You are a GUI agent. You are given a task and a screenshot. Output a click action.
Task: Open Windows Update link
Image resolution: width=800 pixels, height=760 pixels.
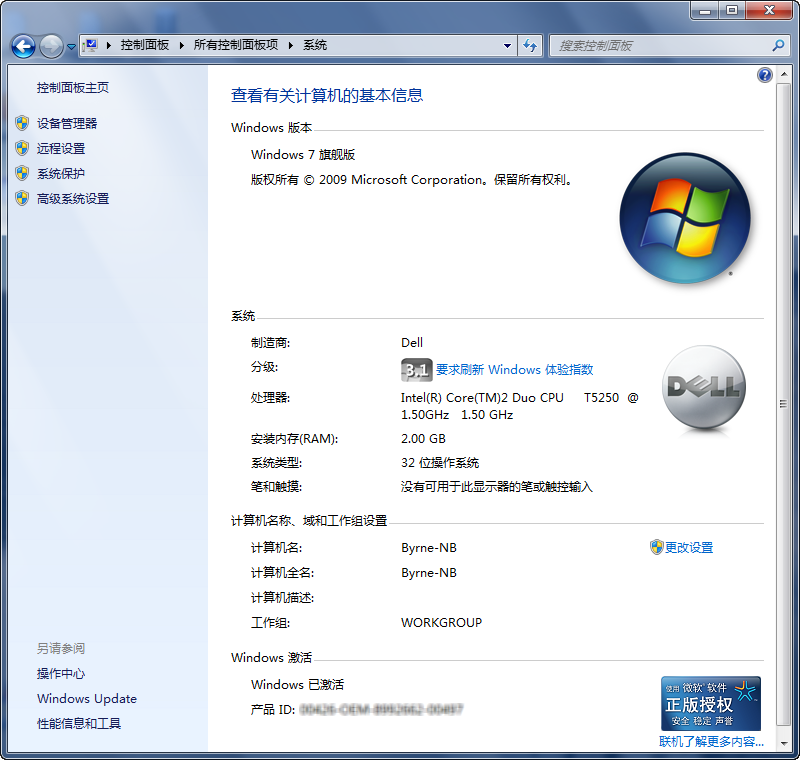pos(87,698)
